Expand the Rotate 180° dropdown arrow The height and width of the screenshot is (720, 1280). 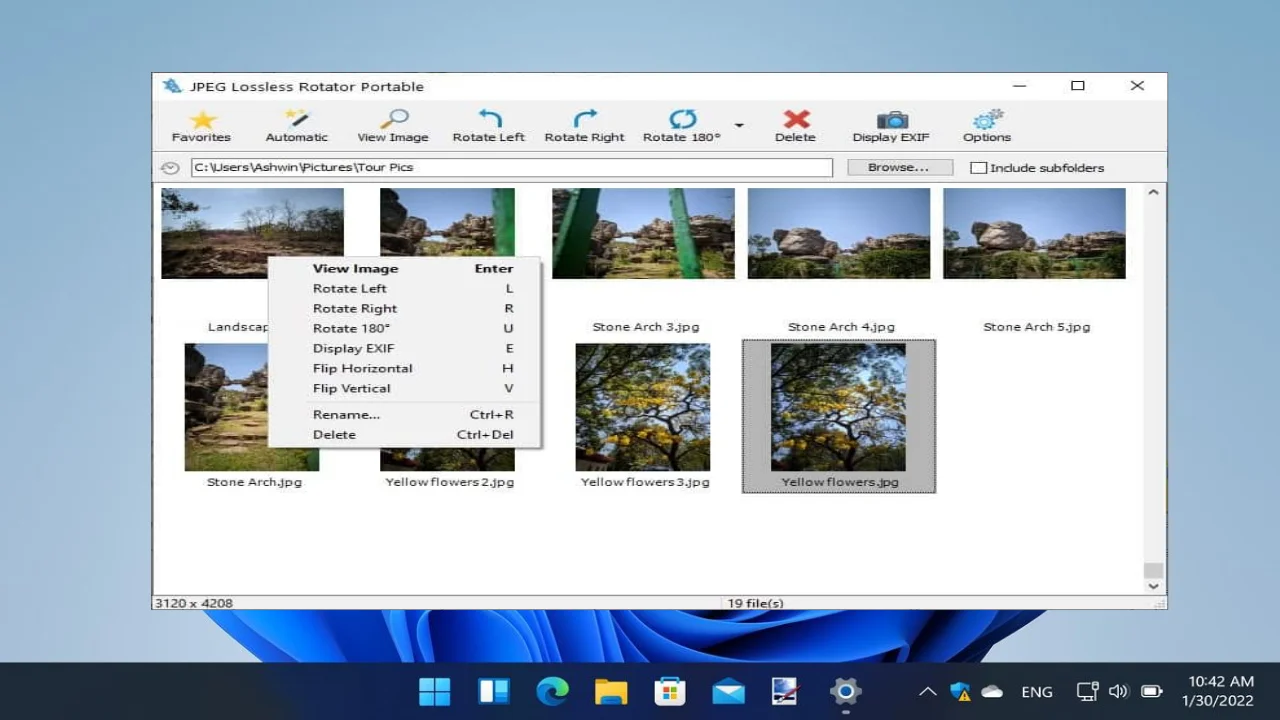(739, 126)
